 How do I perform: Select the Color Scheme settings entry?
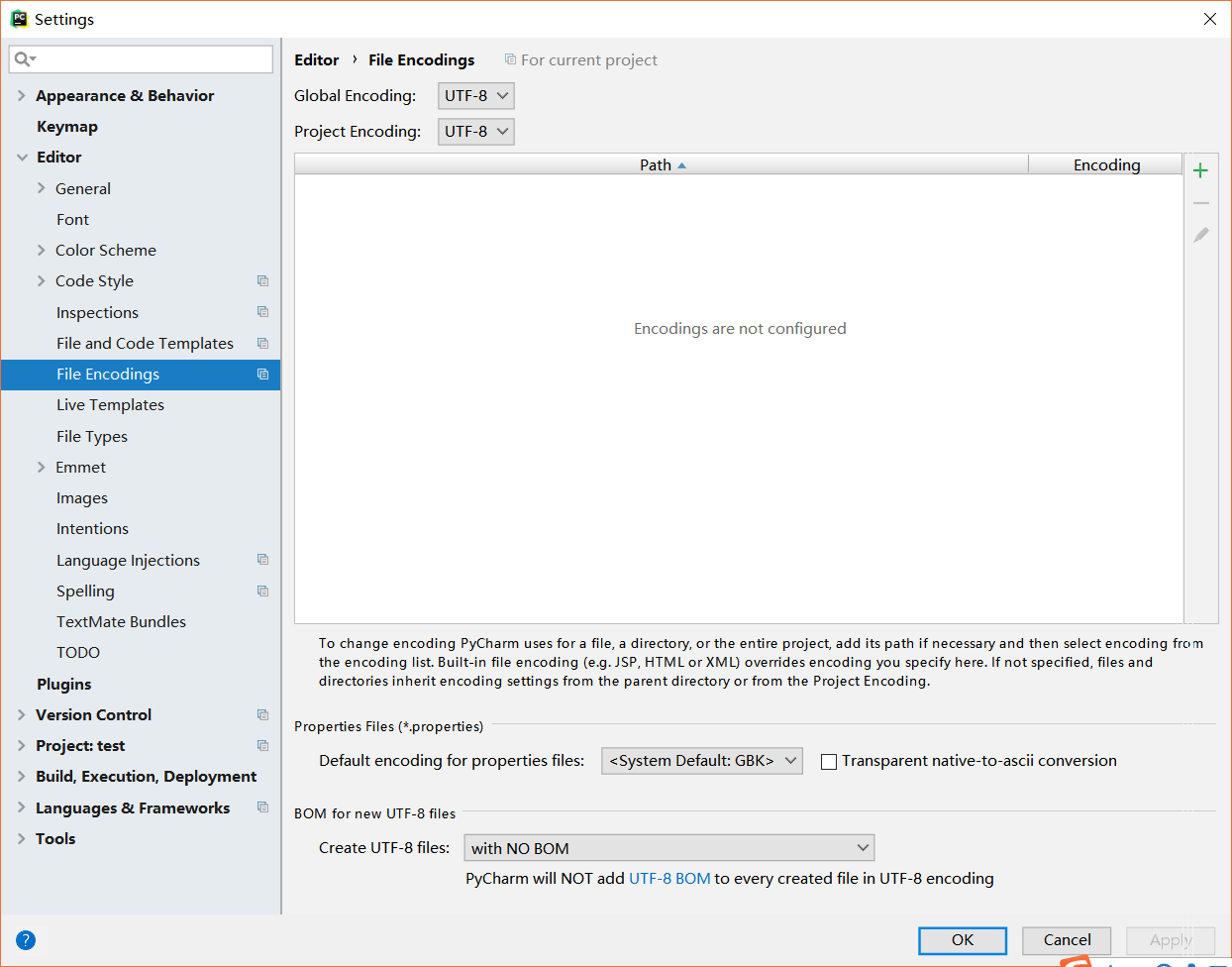pyautogui.click(x=104, y=250)
